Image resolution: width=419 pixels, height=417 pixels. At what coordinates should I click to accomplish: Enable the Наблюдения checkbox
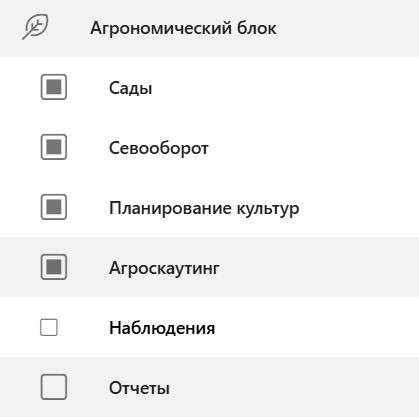point(49,327)
